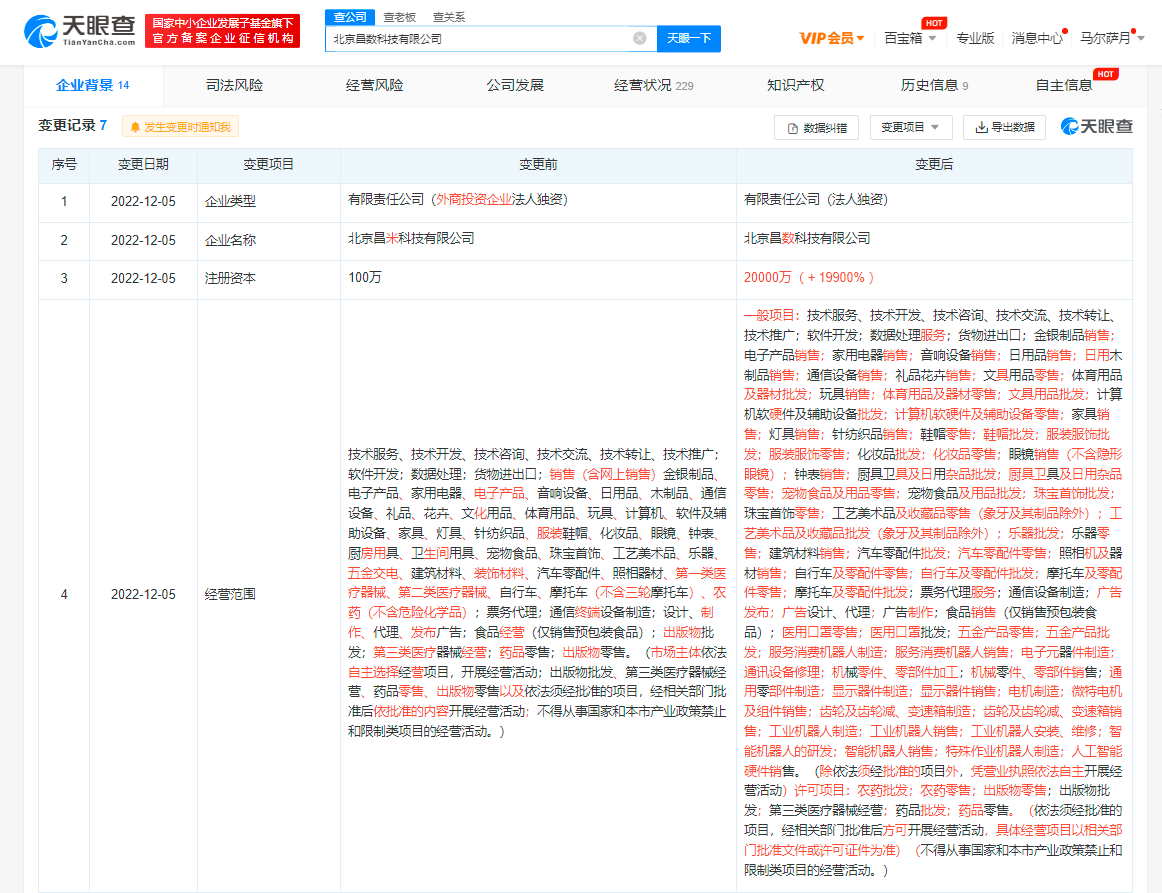Open the 专业版 link

975,38
